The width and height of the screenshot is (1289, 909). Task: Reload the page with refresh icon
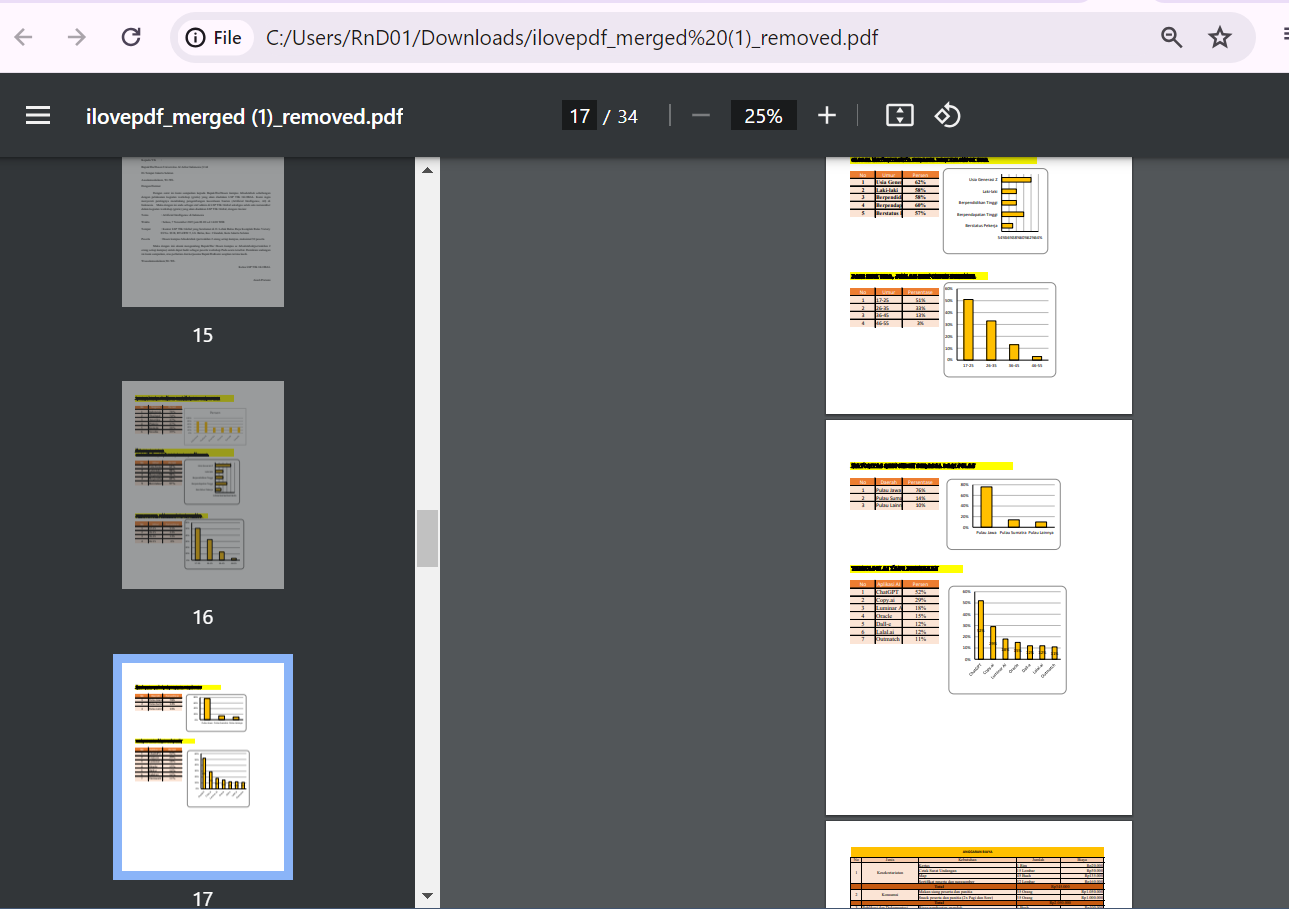pos(131,38)
